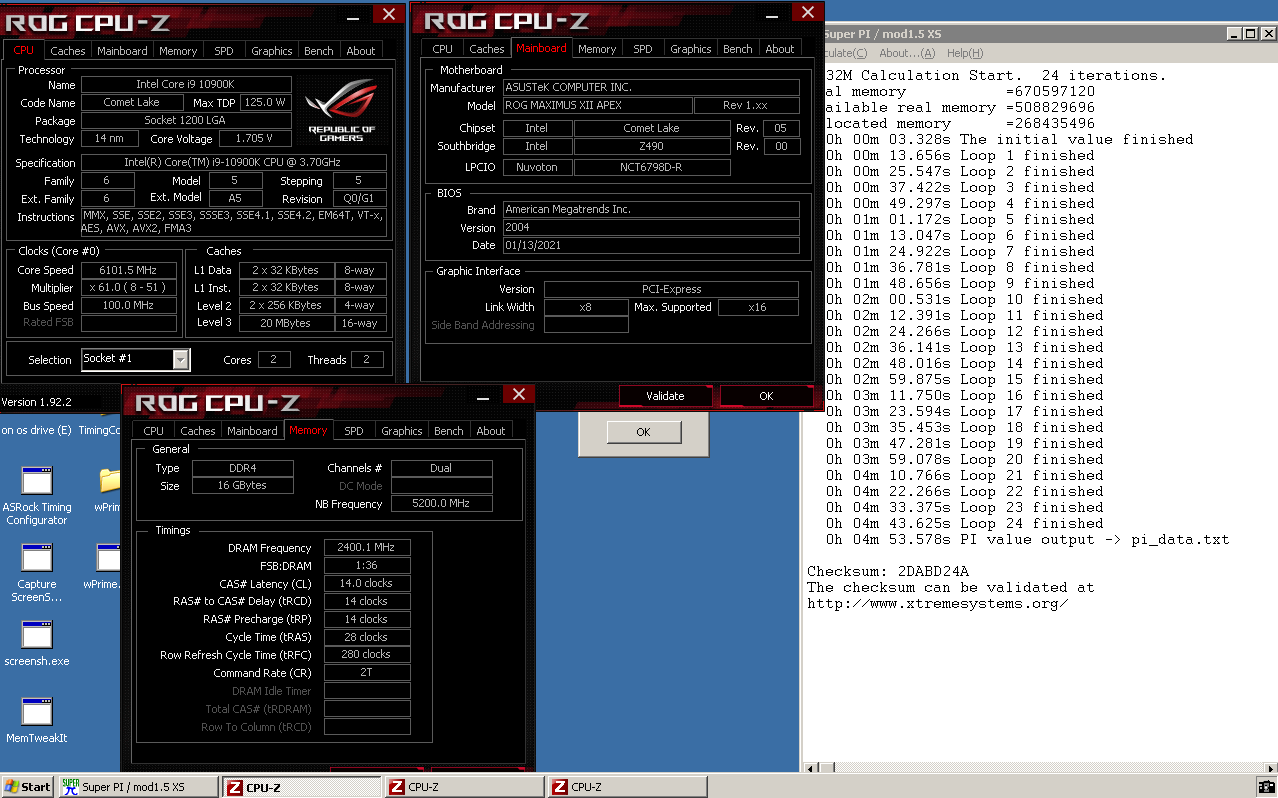Open Graphics tab in the Mainboard window
Image resolution: width=1278 pixels, height=798 pixels.
click(x=691, y=49)
